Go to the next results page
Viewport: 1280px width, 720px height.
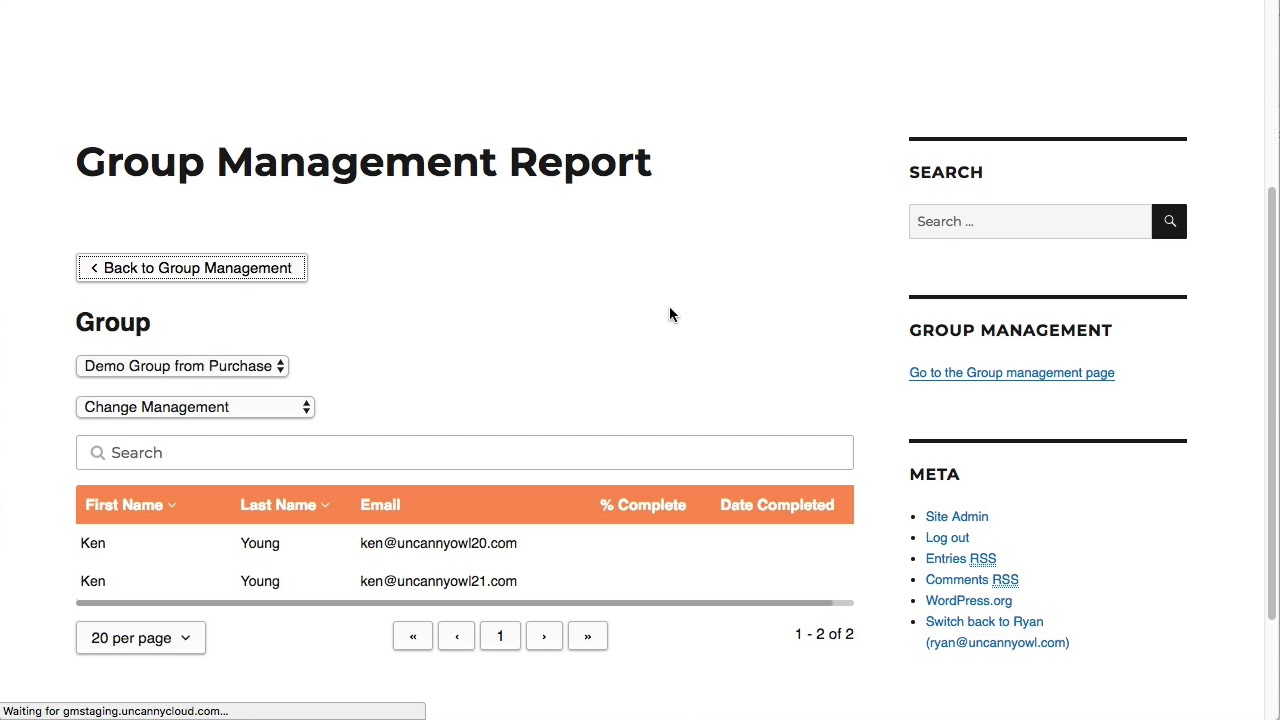pos(544,636)
